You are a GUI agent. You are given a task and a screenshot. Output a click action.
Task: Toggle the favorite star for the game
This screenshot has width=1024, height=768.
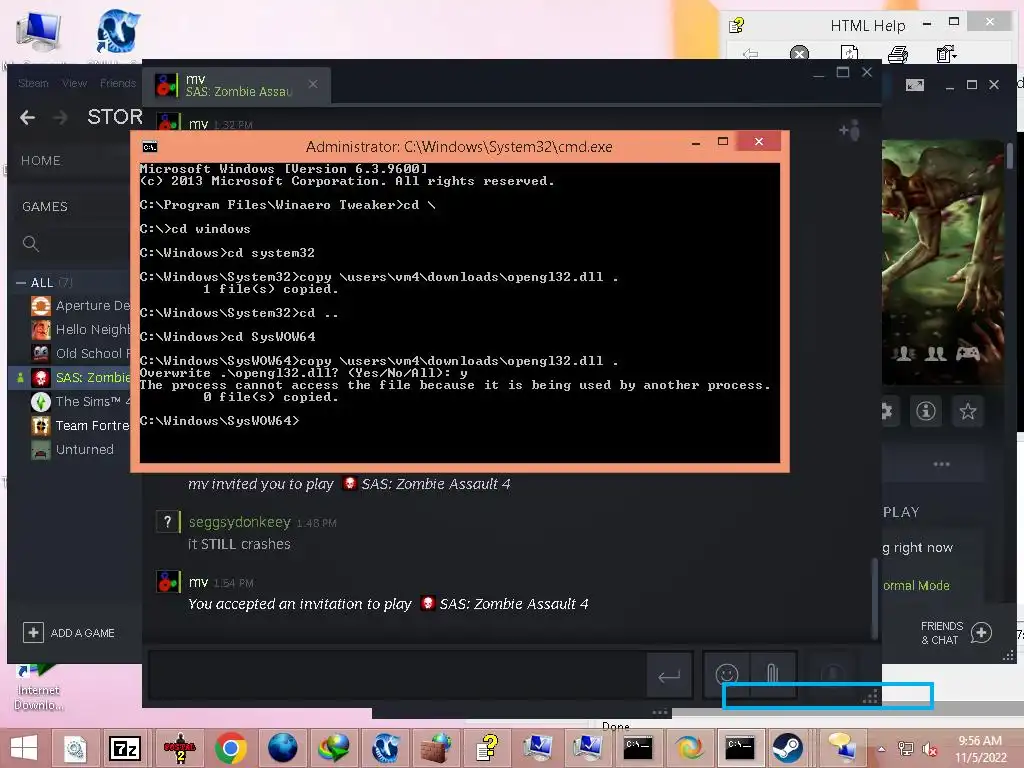point(967,411)
